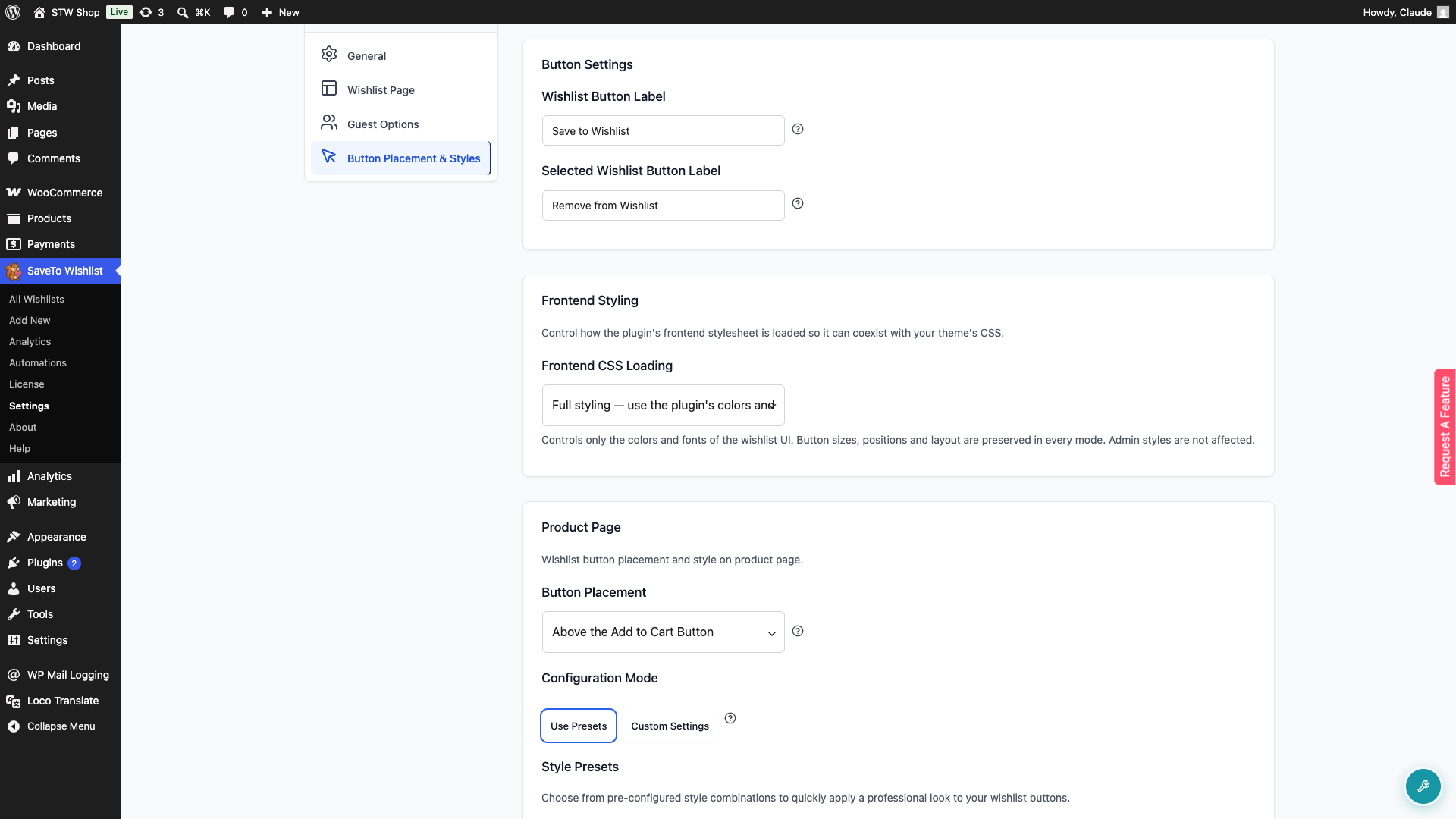This screenshot has width=1456, height=819.
Task: Click the SaveTo Wishlist plugin icon
Action: point(14,271)
